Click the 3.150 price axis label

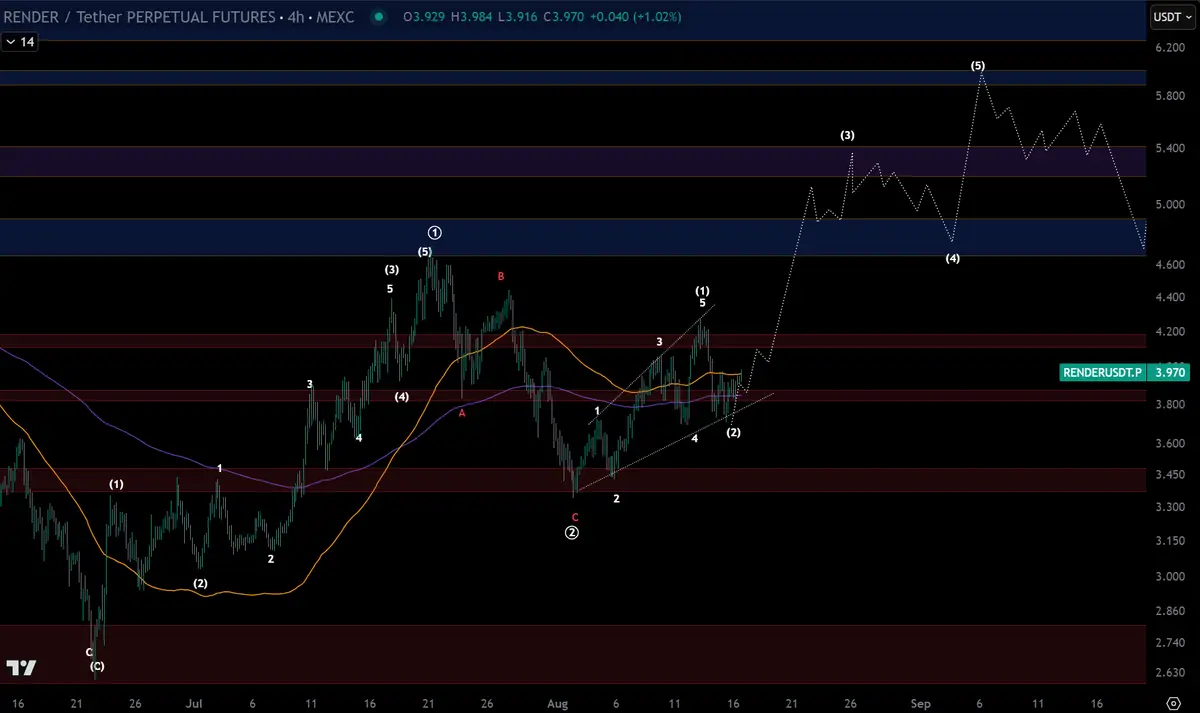[x=1171, y=541]
